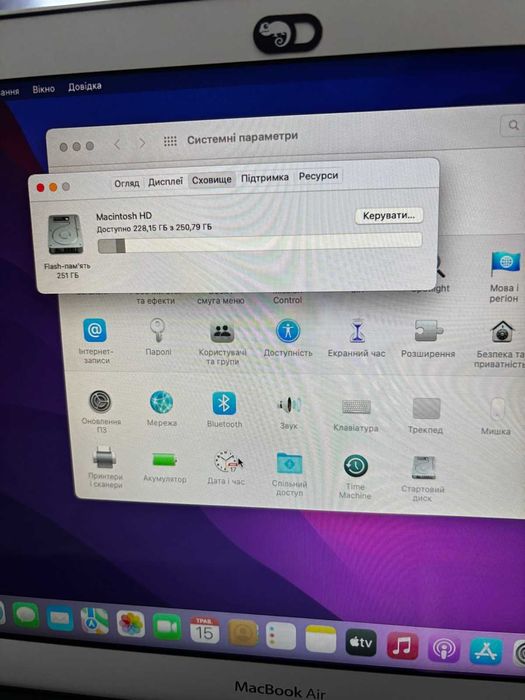Open Podcasts from the Dock
Viewport: 525px width, 700px height.
click(x=444, y=649)
